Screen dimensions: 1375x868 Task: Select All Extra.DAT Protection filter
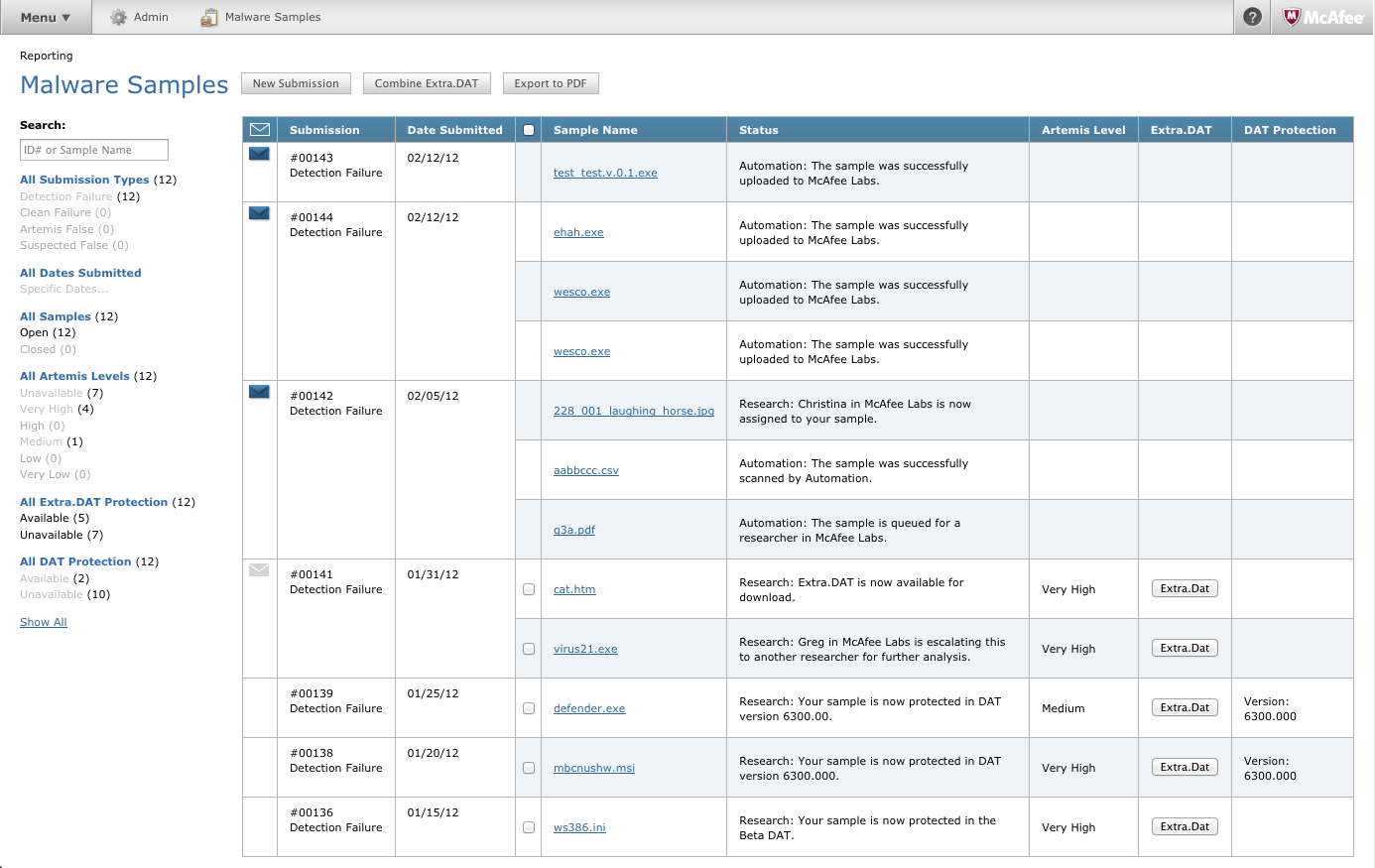(x=94, y=502)
